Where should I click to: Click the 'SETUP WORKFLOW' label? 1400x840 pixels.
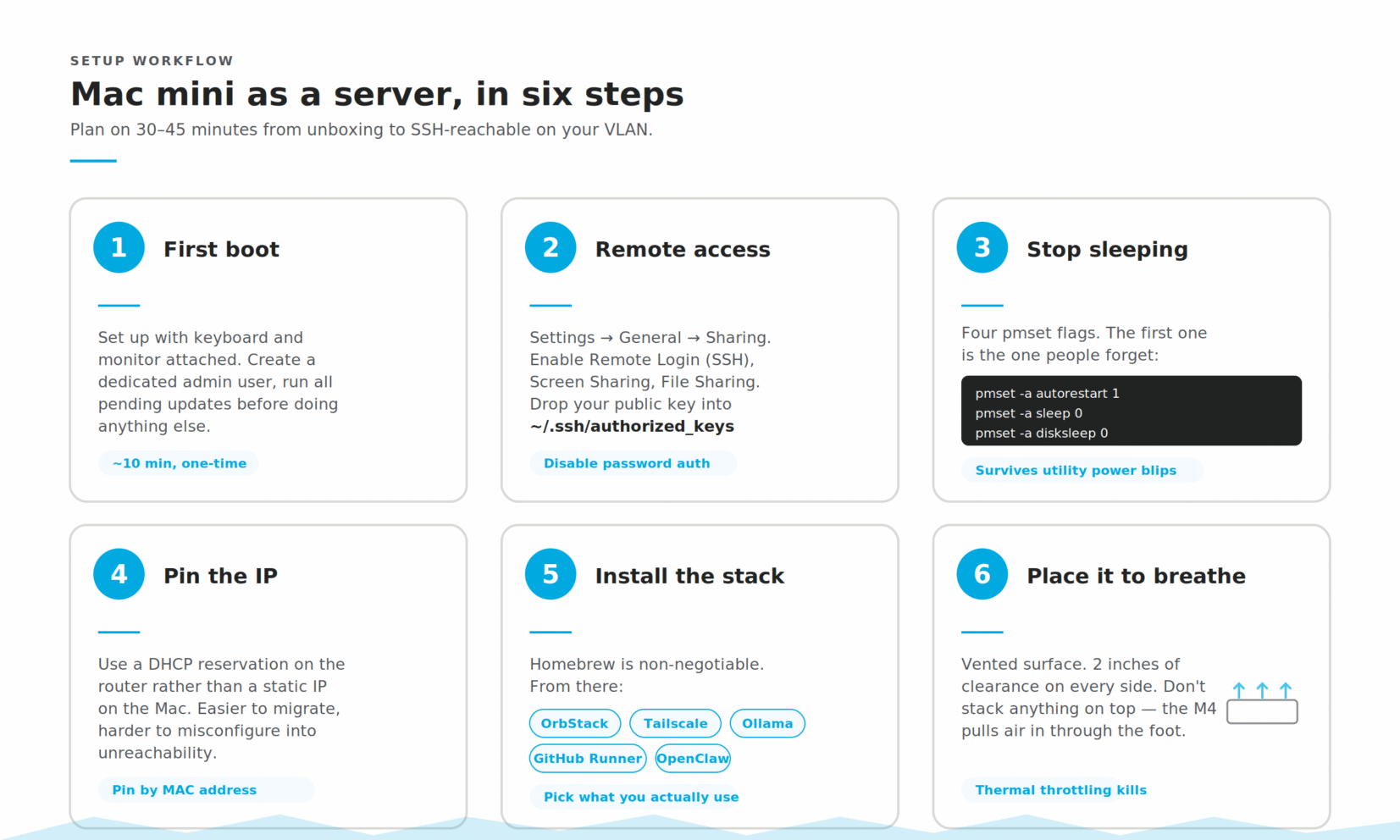tap(152, 61)
